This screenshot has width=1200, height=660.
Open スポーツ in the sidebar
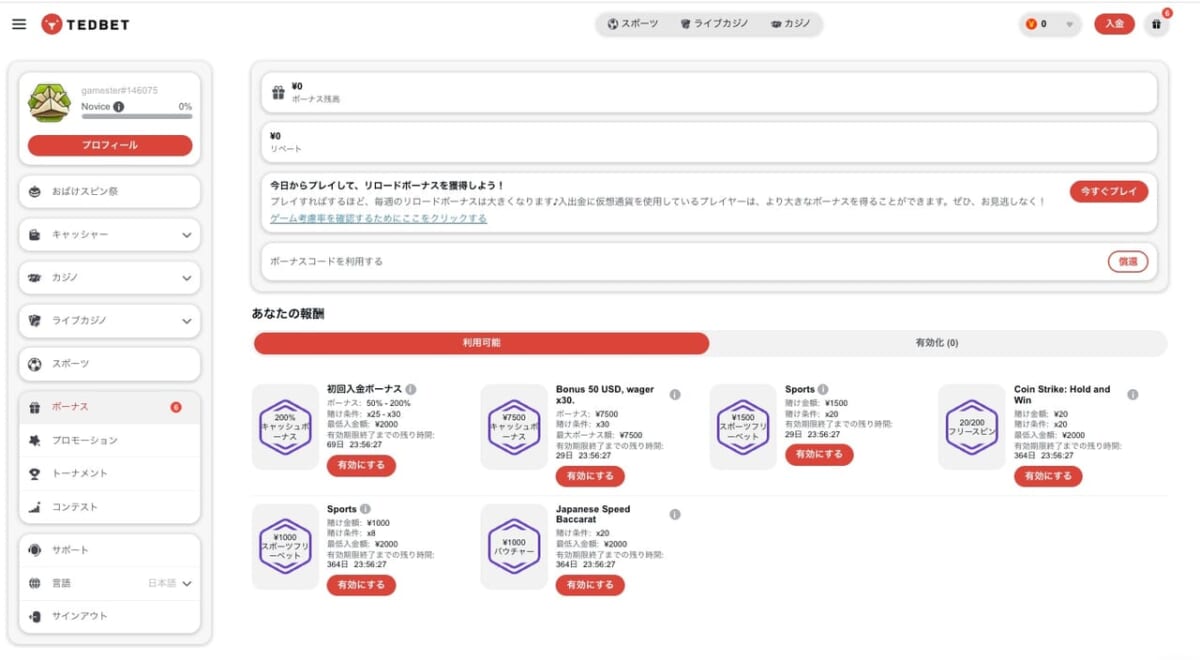[109, 364]
